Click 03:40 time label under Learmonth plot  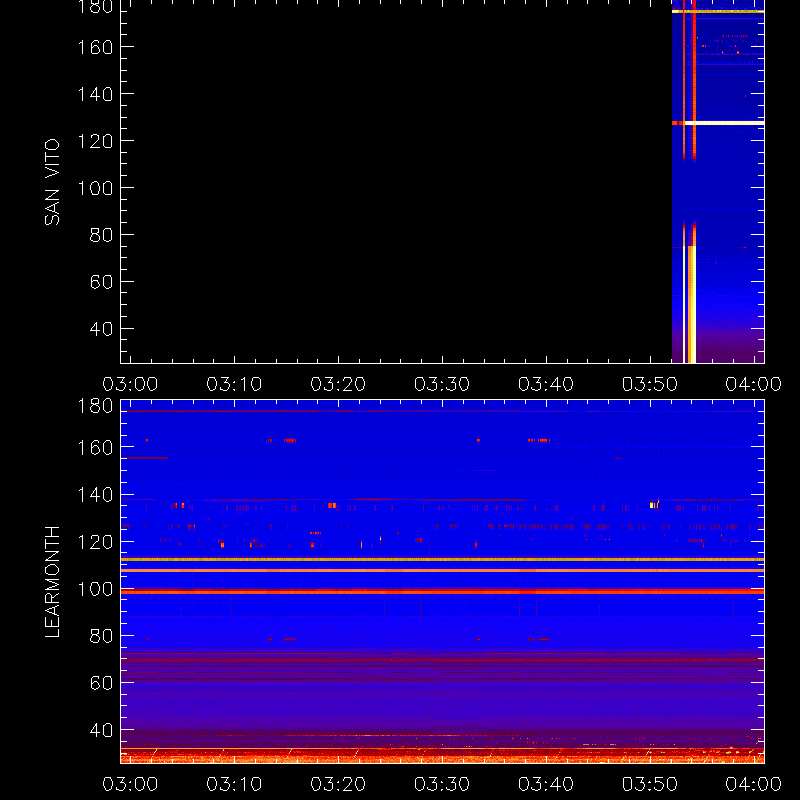click(546, 784)
